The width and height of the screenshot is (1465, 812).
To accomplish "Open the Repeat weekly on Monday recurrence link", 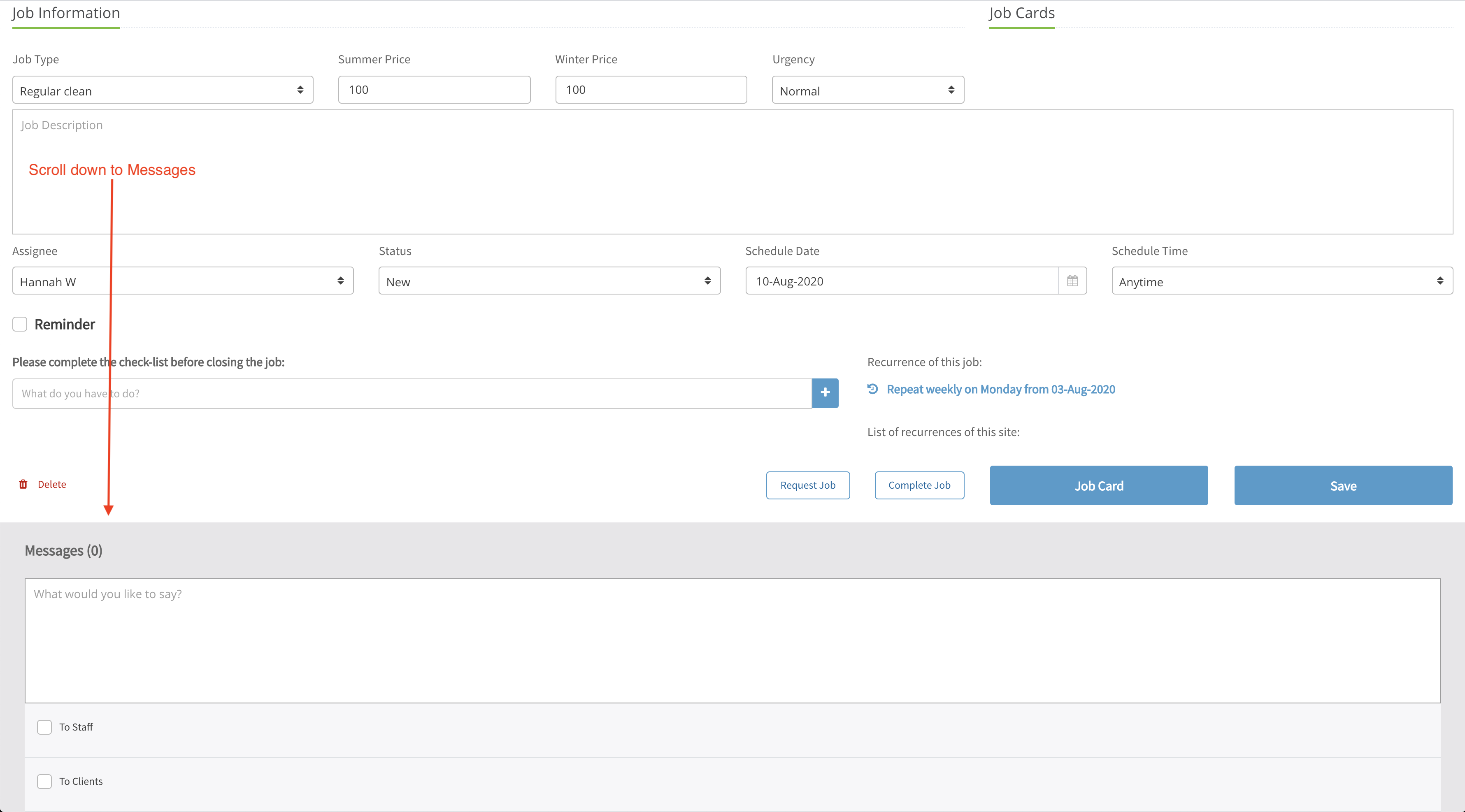I will (1001, 390).
